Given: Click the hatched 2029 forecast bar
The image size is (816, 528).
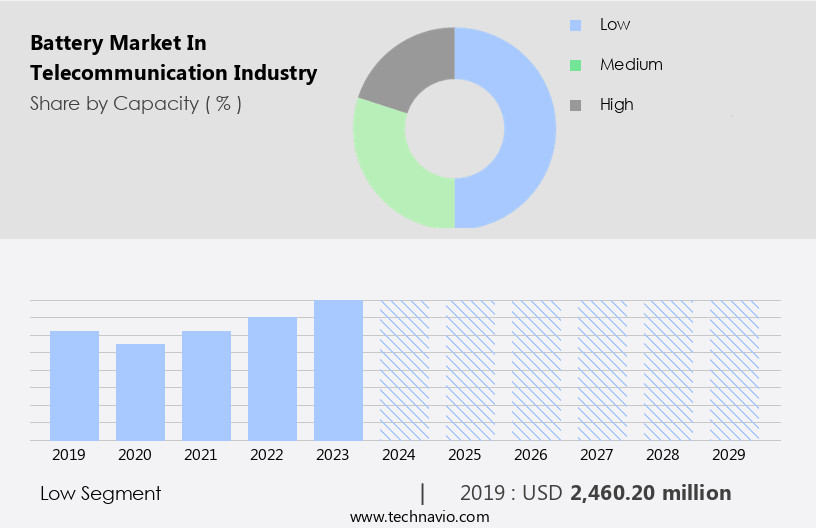Looking at the screenshot, I should coord(734,370).
